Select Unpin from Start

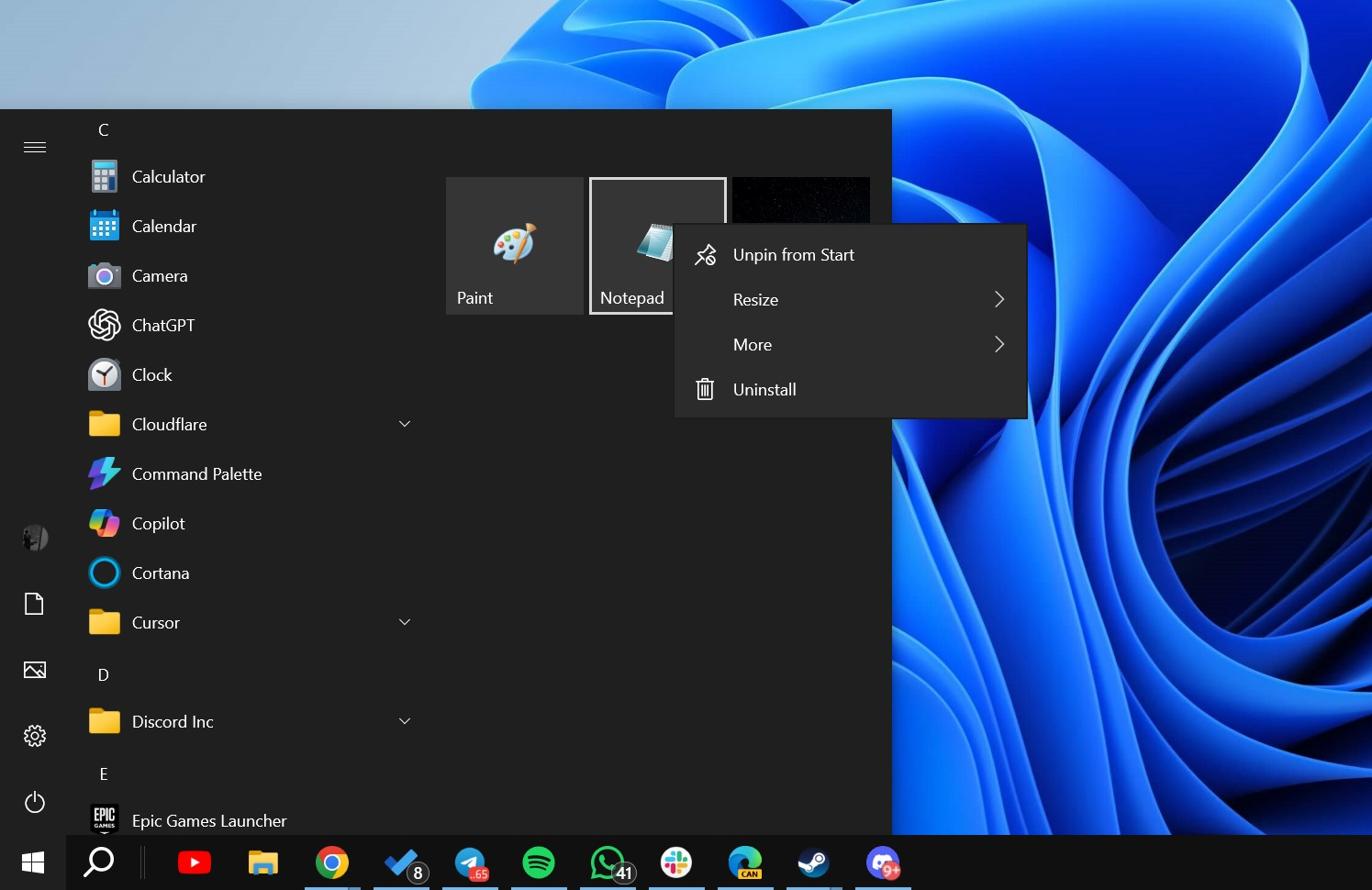[793, 254]
